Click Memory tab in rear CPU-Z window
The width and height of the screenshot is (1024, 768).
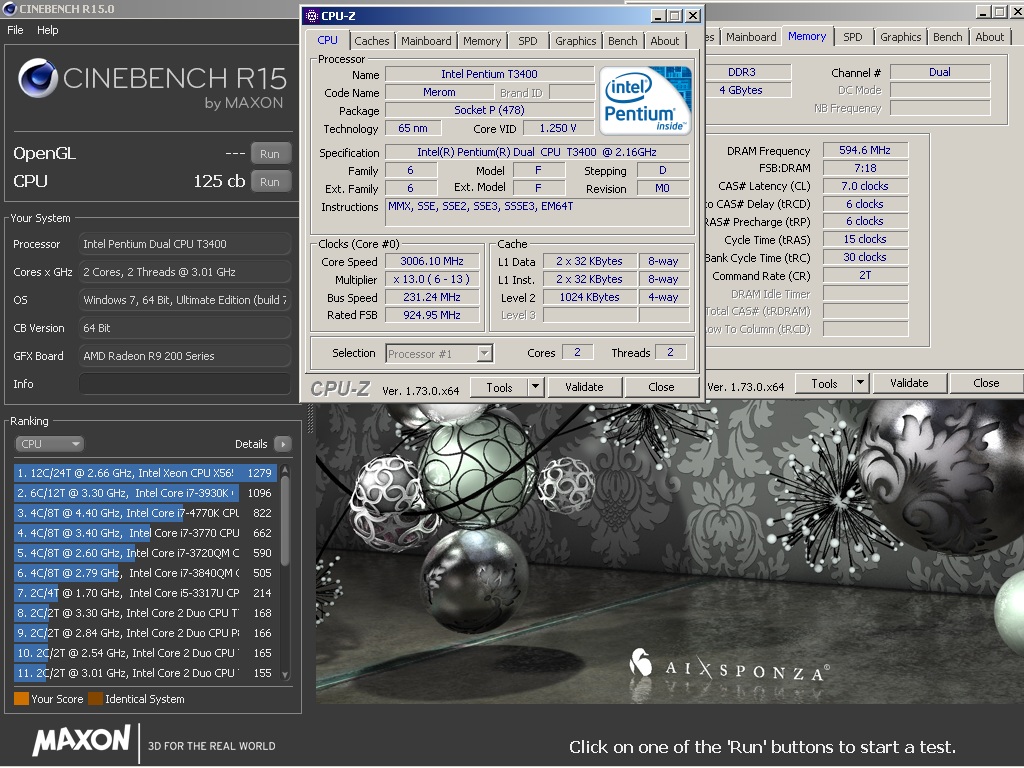807,37
